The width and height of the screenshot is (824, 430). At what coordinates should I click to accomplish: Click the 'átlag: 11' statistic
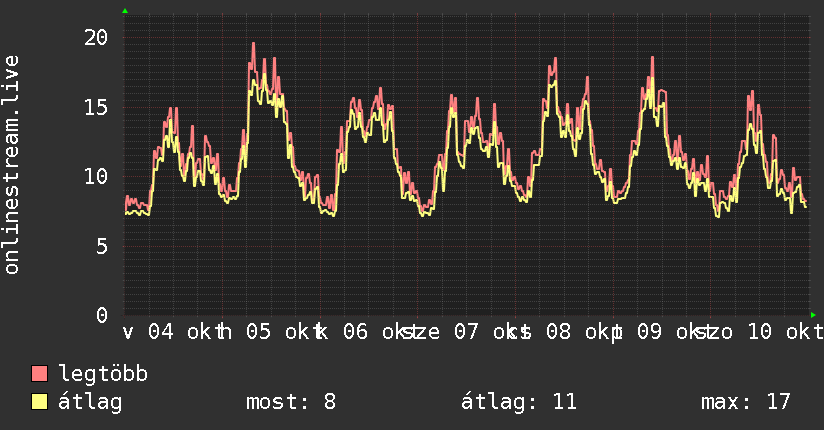pos(519,402)
